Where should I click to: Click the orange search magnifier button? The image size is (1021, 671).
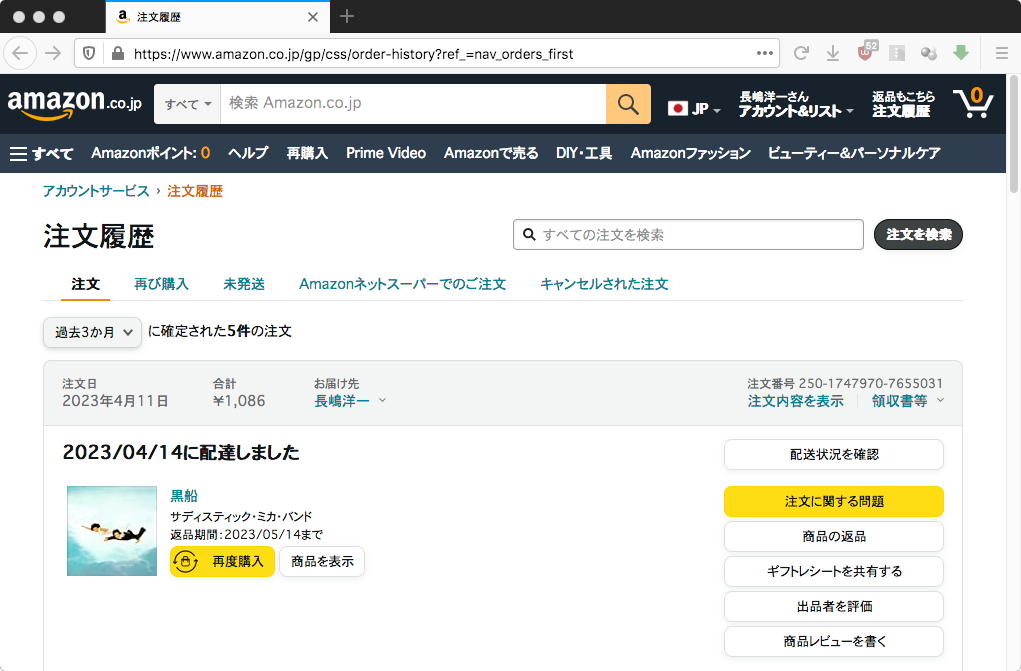[628, 104]
